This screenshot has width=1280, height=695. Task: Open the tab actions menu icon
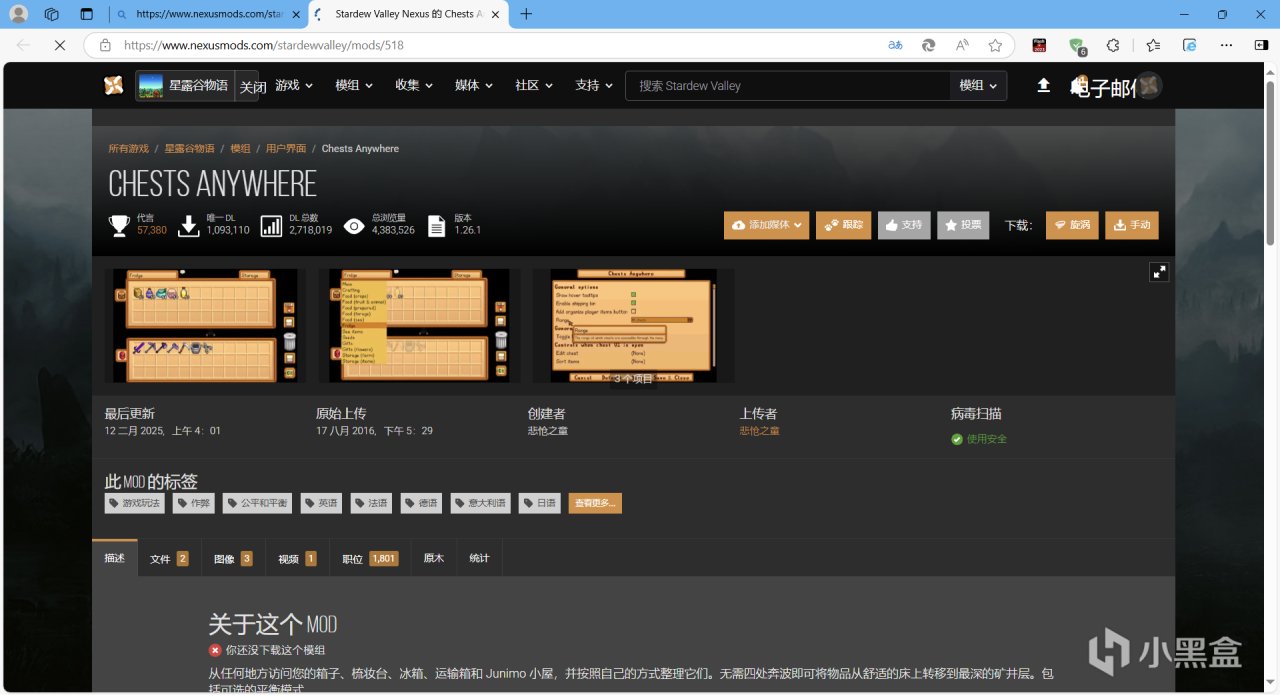pyautogui.click(x=86, y=14)
